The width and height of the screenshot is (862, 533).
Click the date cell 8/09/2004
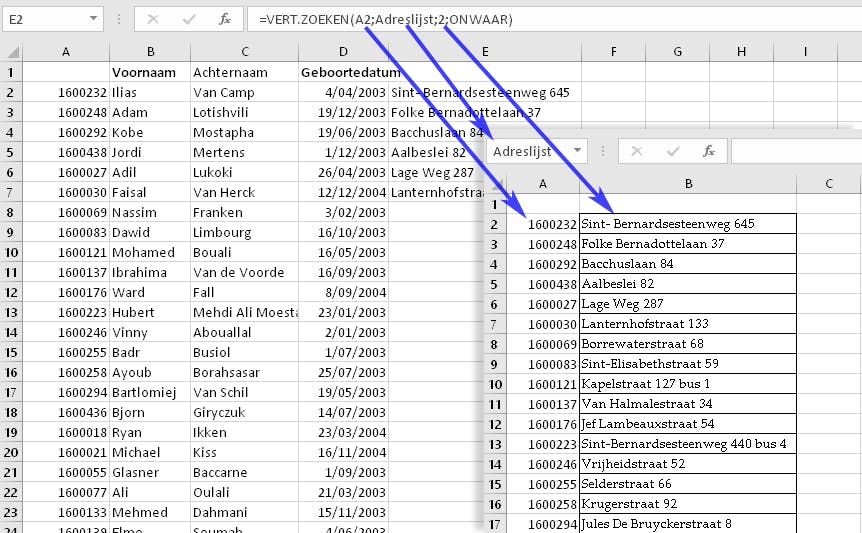click(x=344, y=292)
